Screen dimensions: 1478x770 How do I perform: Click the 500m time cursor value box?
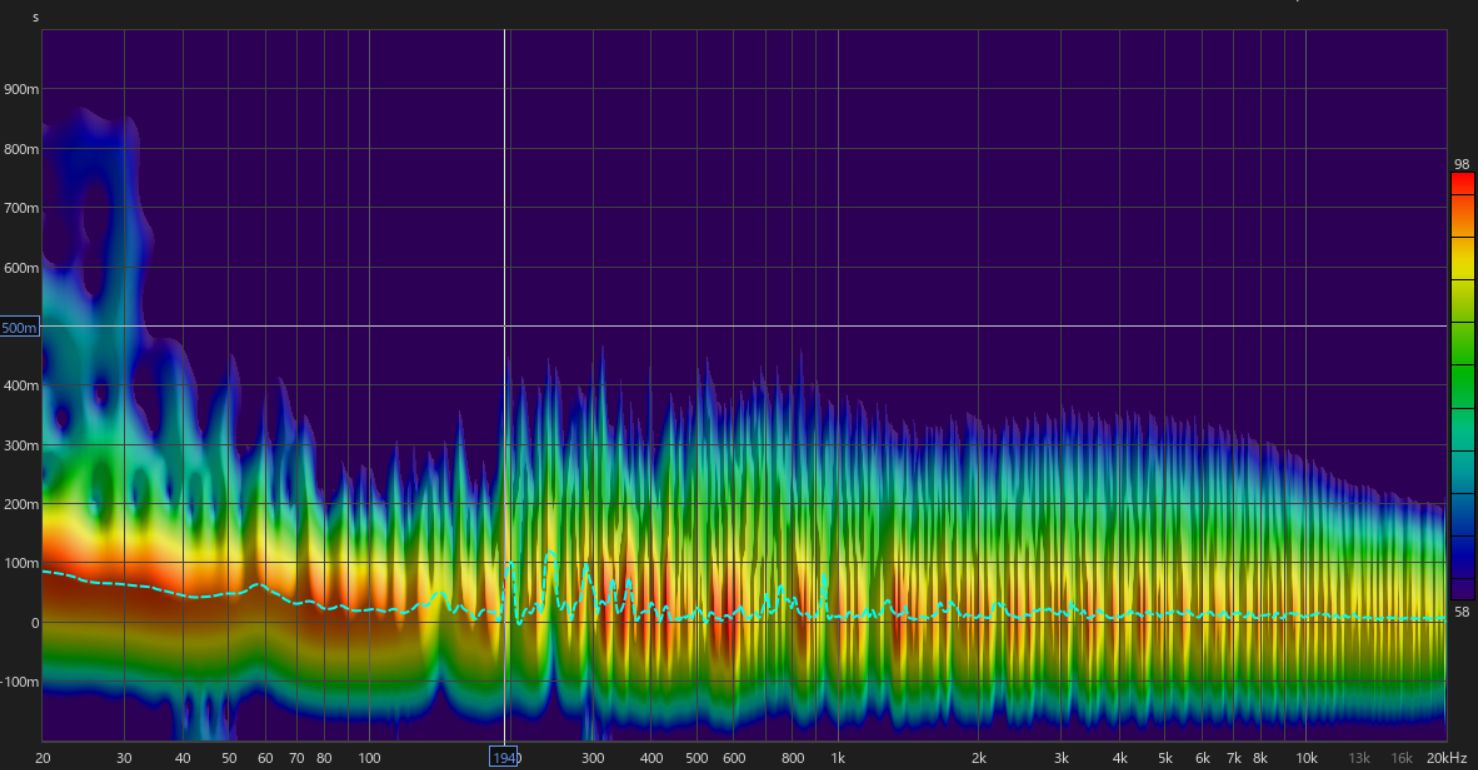20,327
